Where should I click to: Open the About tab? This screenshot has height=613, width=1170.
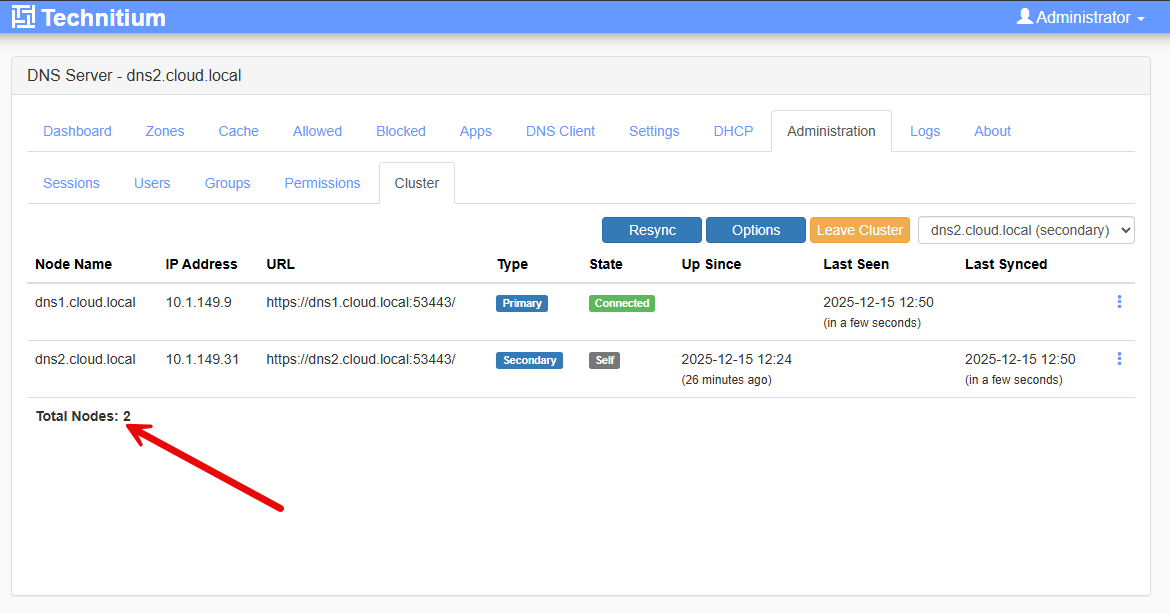pyautogui.click(x=992, y=131)
